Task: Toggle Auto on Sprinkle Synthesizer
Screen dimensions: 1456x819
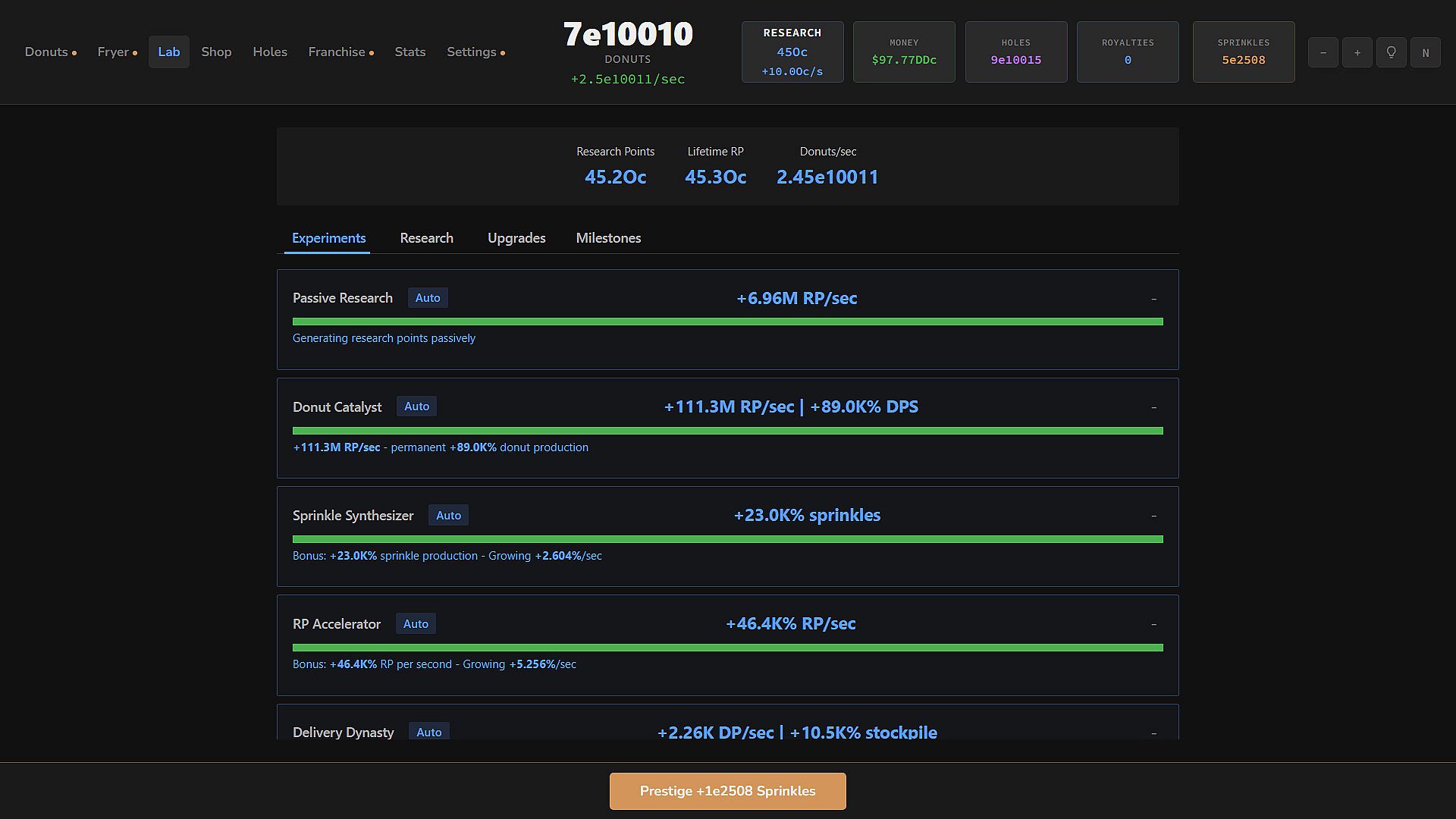Action: (x=448, y=516)
